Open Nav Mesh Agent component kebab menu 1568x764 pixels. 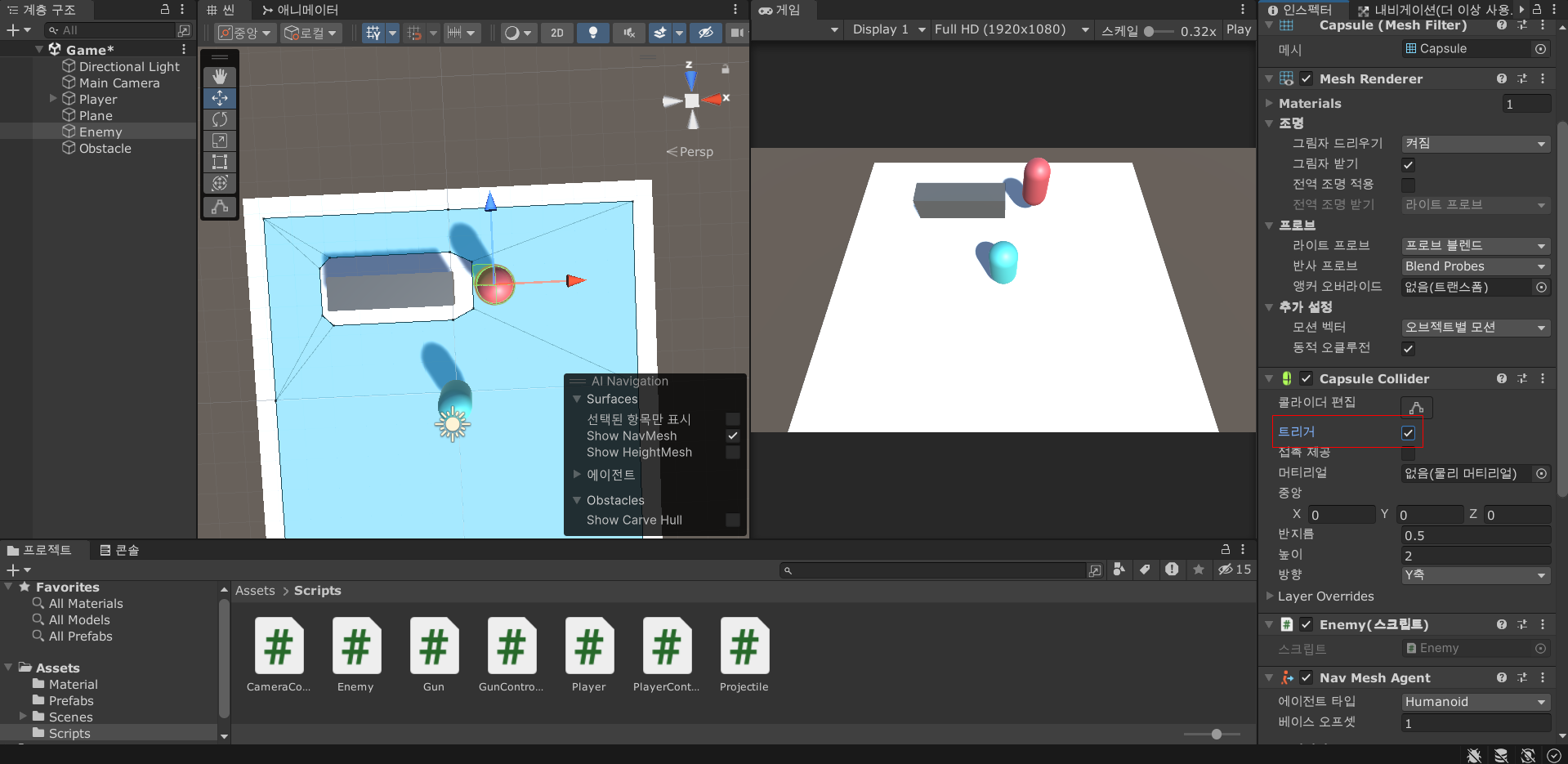tap(1543, 677)
